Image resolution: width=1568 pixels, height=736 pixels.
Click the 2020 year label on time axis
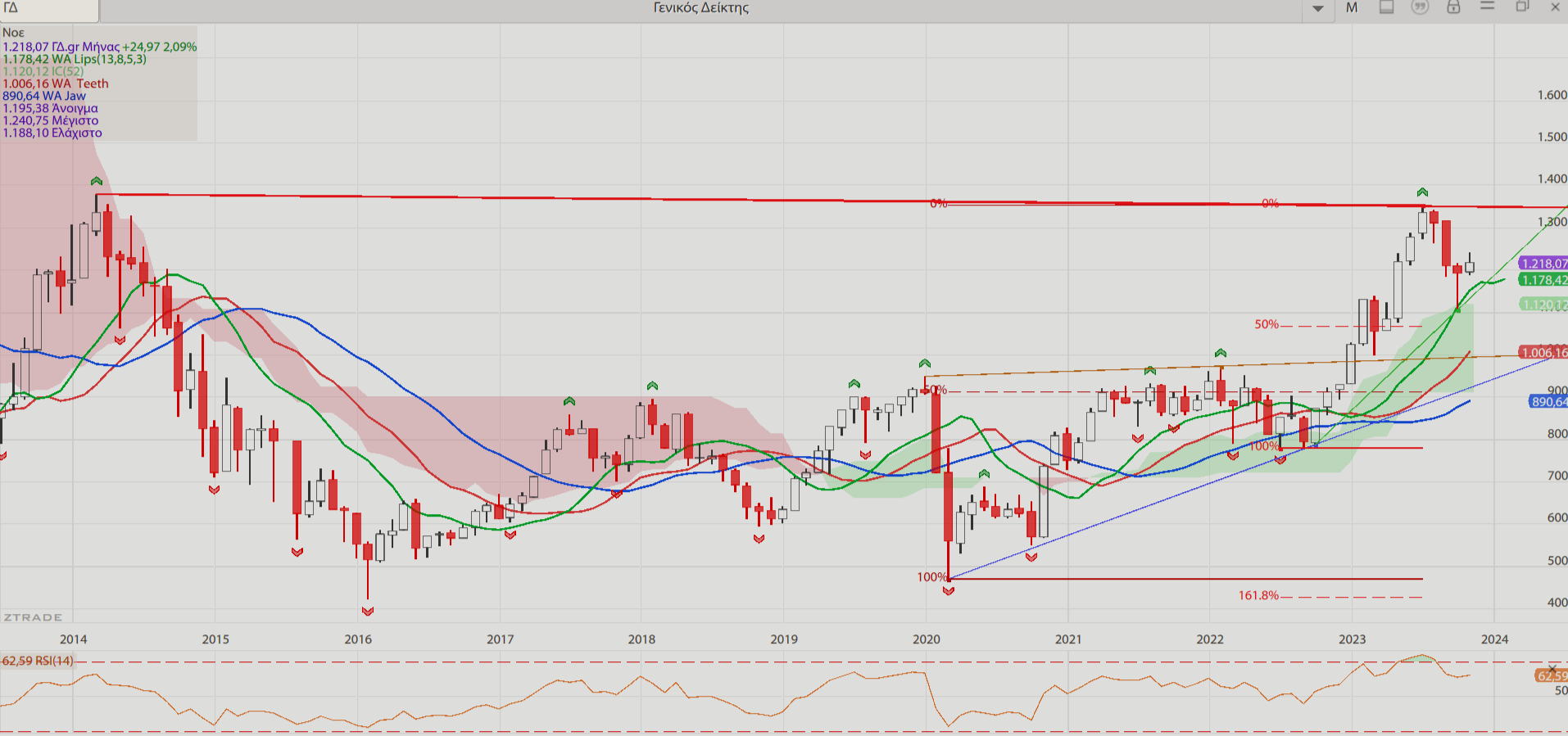click(926, 639)
